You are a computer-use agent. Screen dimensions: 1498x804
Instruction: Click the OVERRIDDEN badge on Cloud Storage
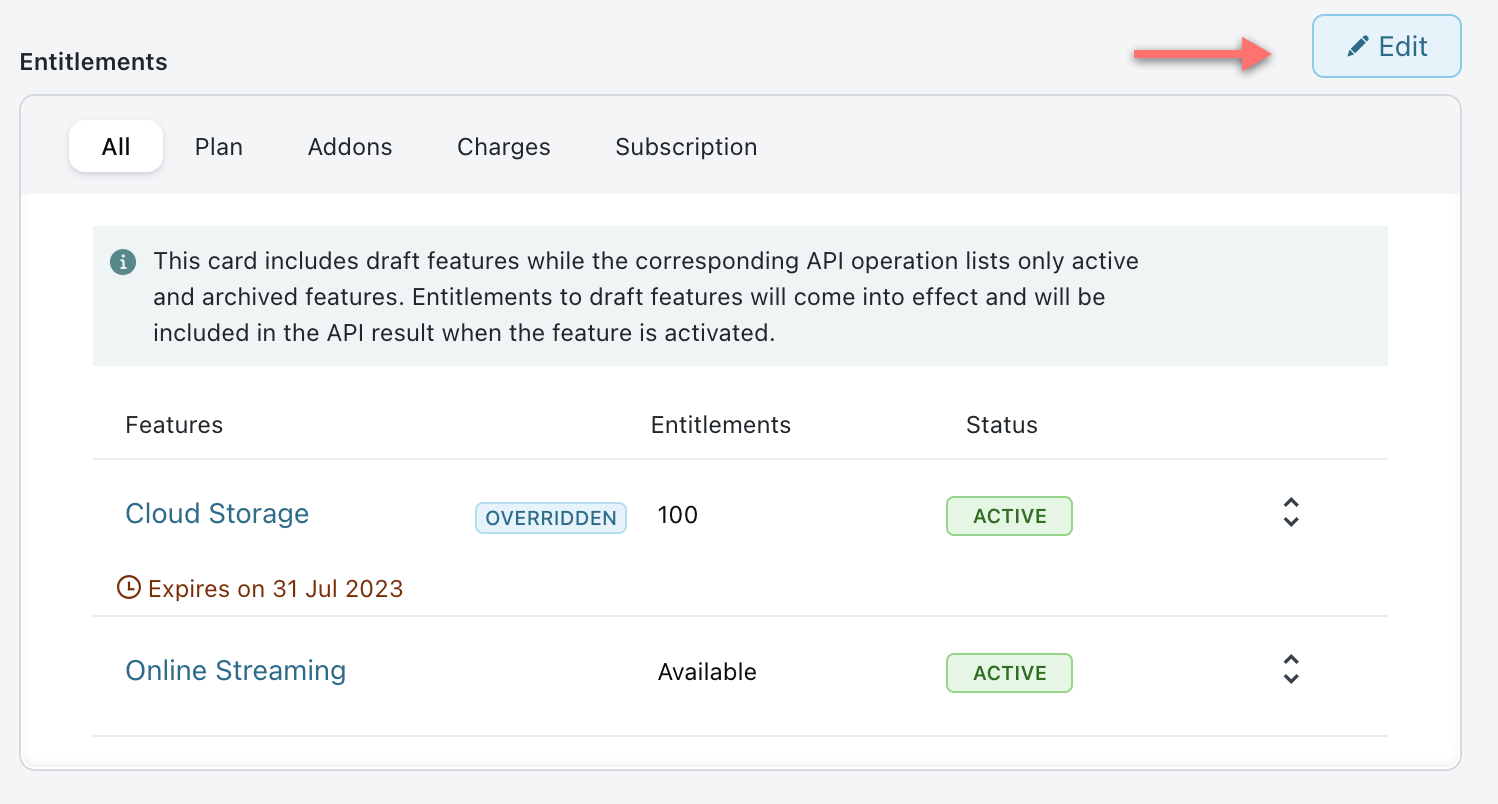pyautogui.click(x=550, y=518)
